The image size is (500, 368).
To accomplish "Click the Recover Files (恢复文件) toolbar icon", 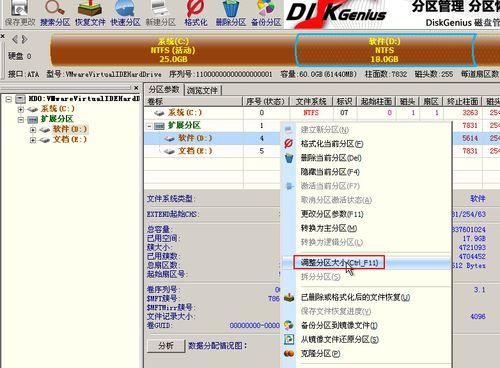I will click(x=90, y=13).
